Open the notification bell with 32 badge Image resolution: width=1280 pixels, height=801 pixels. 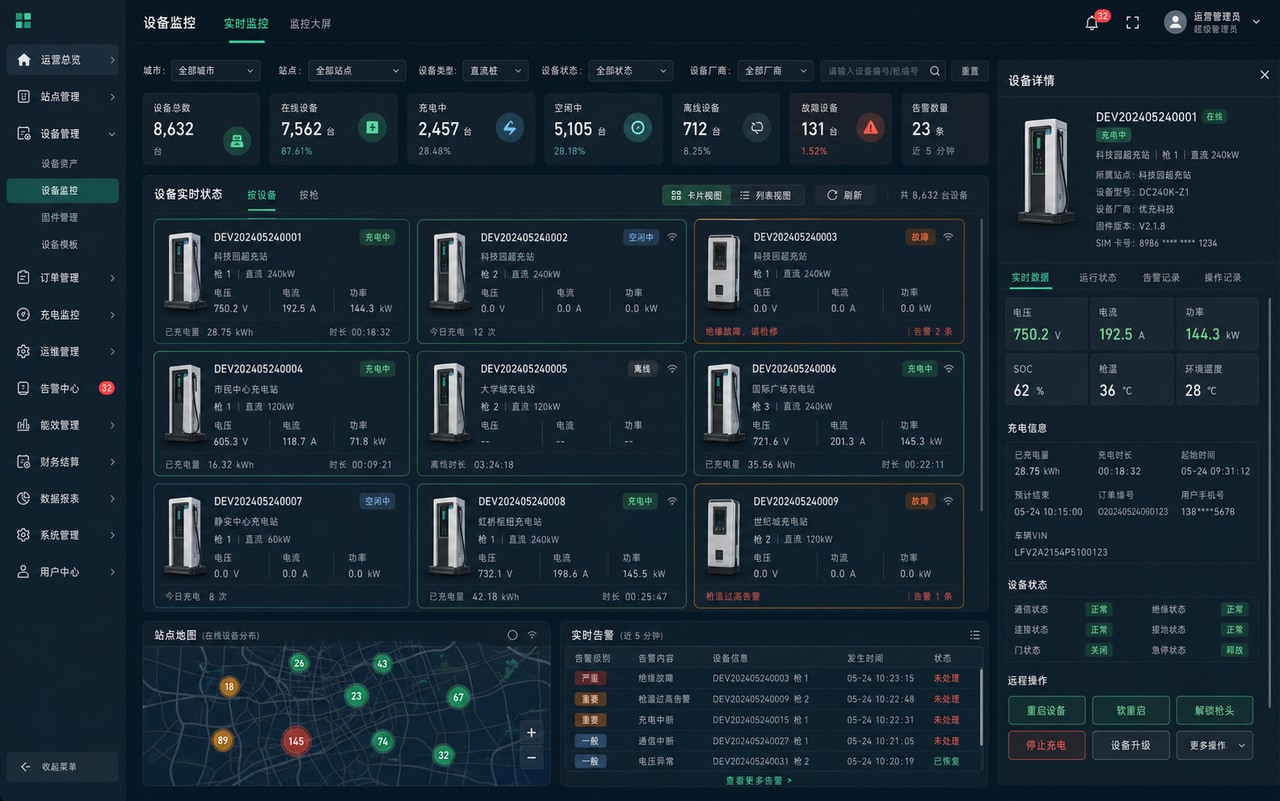[1092, 22]
